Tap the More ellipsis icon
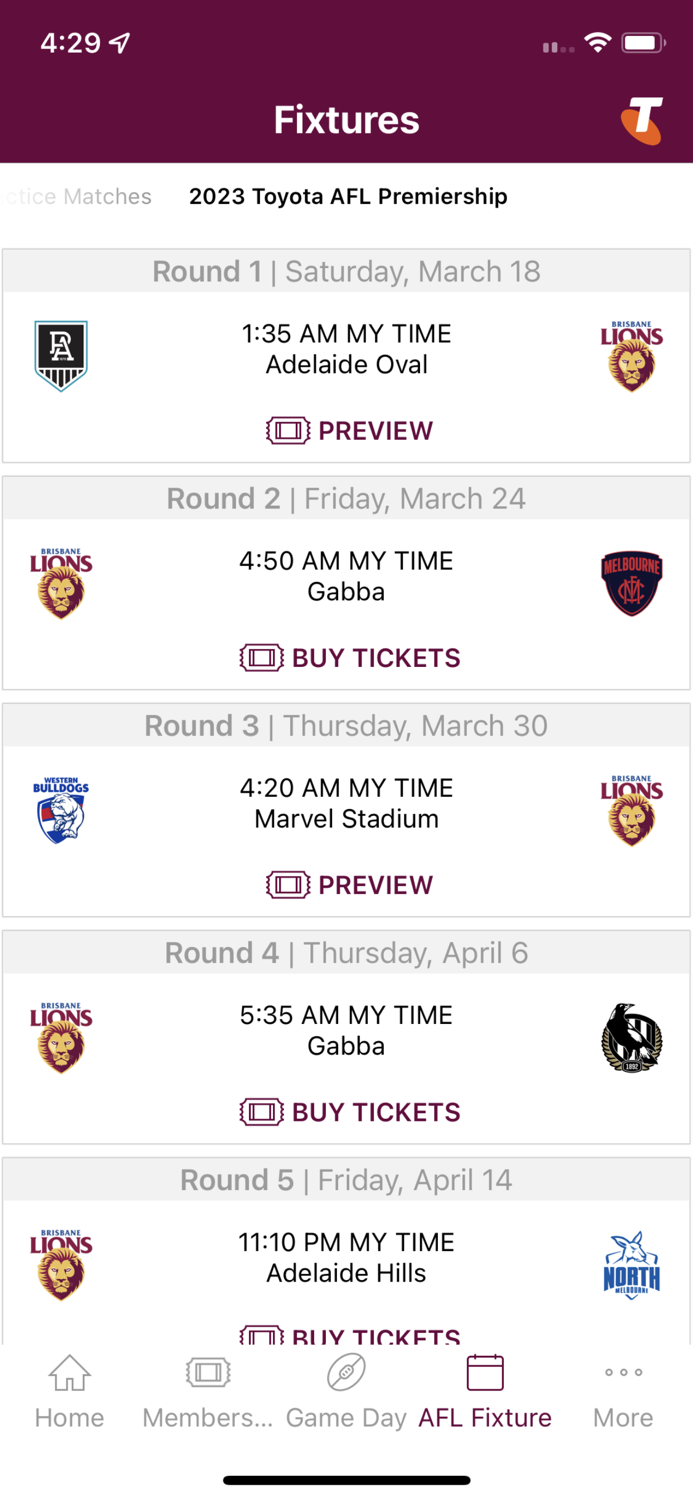This screenshot has height=1500, width=693. click(622, 1374)
